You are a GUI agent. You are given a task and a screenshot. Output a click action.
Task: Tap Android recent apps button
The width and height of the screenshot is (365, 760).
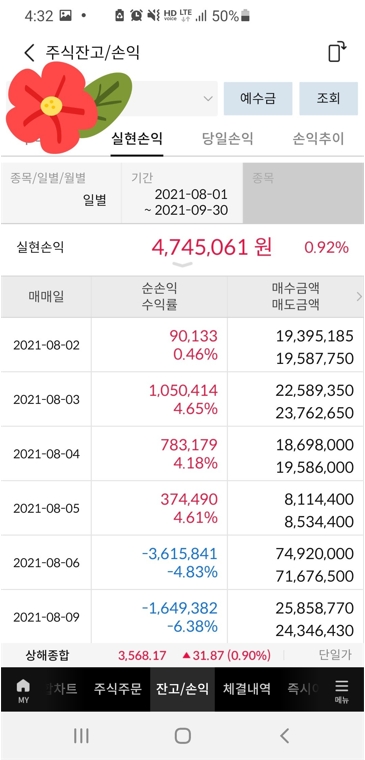(x=81, y=736)
